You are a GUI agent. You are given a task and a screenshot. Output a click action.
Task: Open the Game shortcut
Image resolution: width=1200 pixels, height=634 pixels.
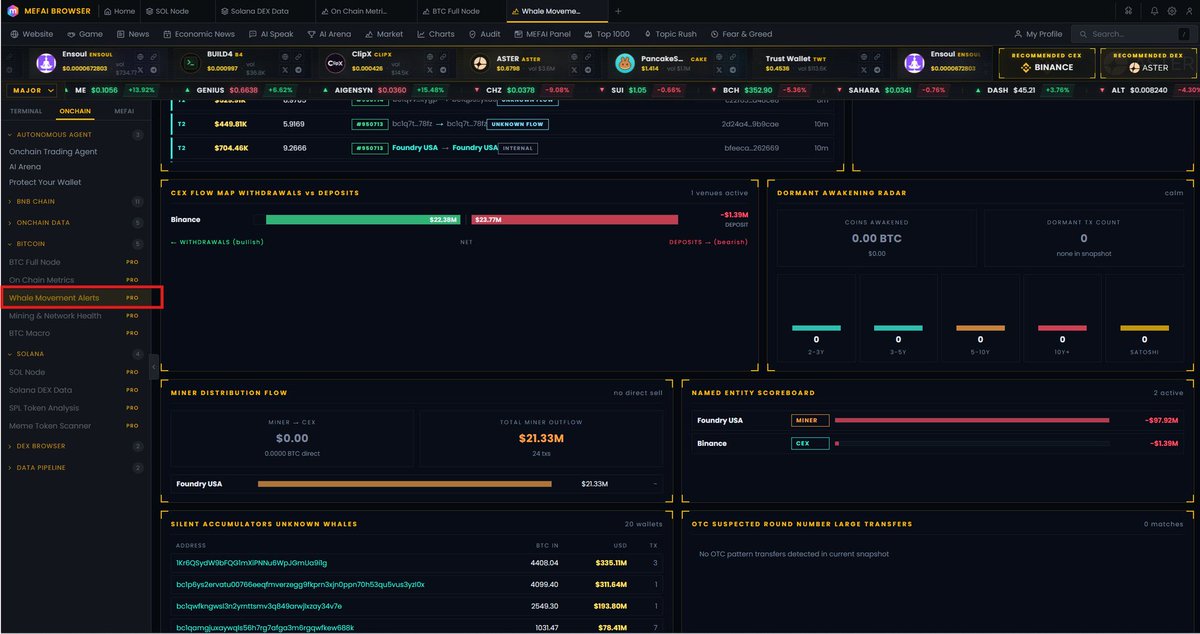click(85, 34)
